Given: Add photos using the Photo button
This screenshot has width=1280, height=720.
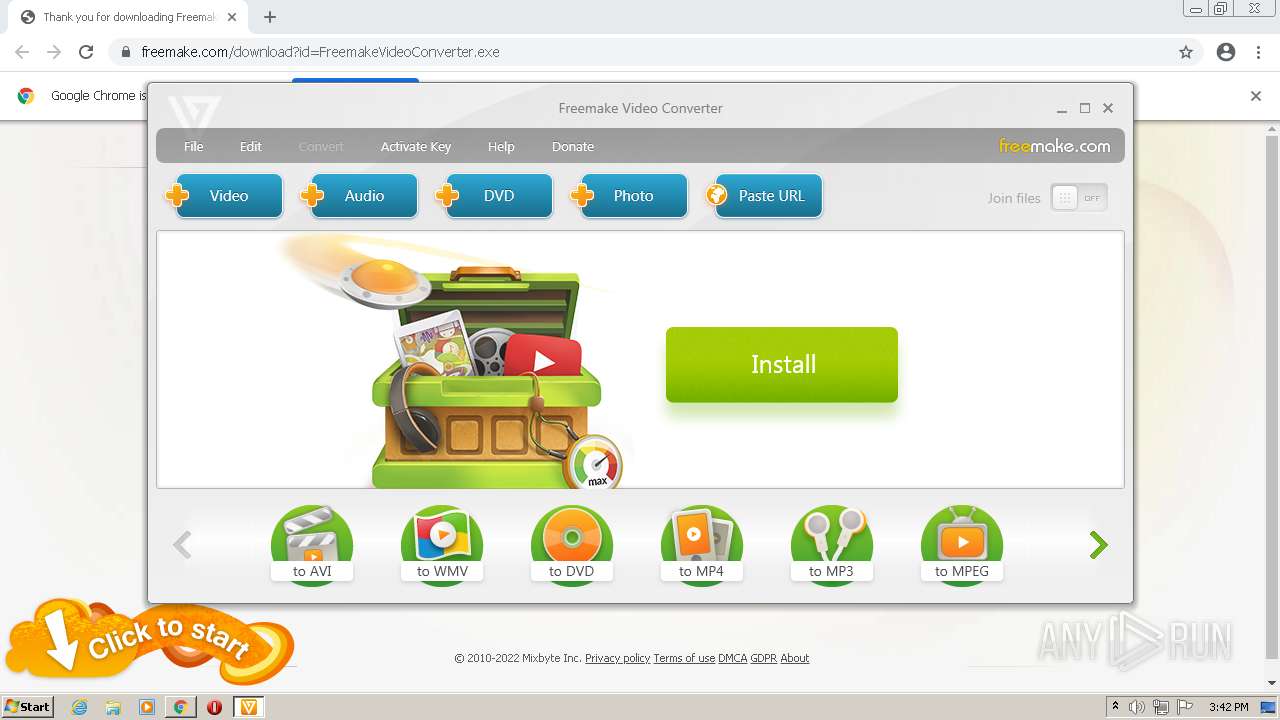Looking at the screenshot, I should [x=633, y=196].
